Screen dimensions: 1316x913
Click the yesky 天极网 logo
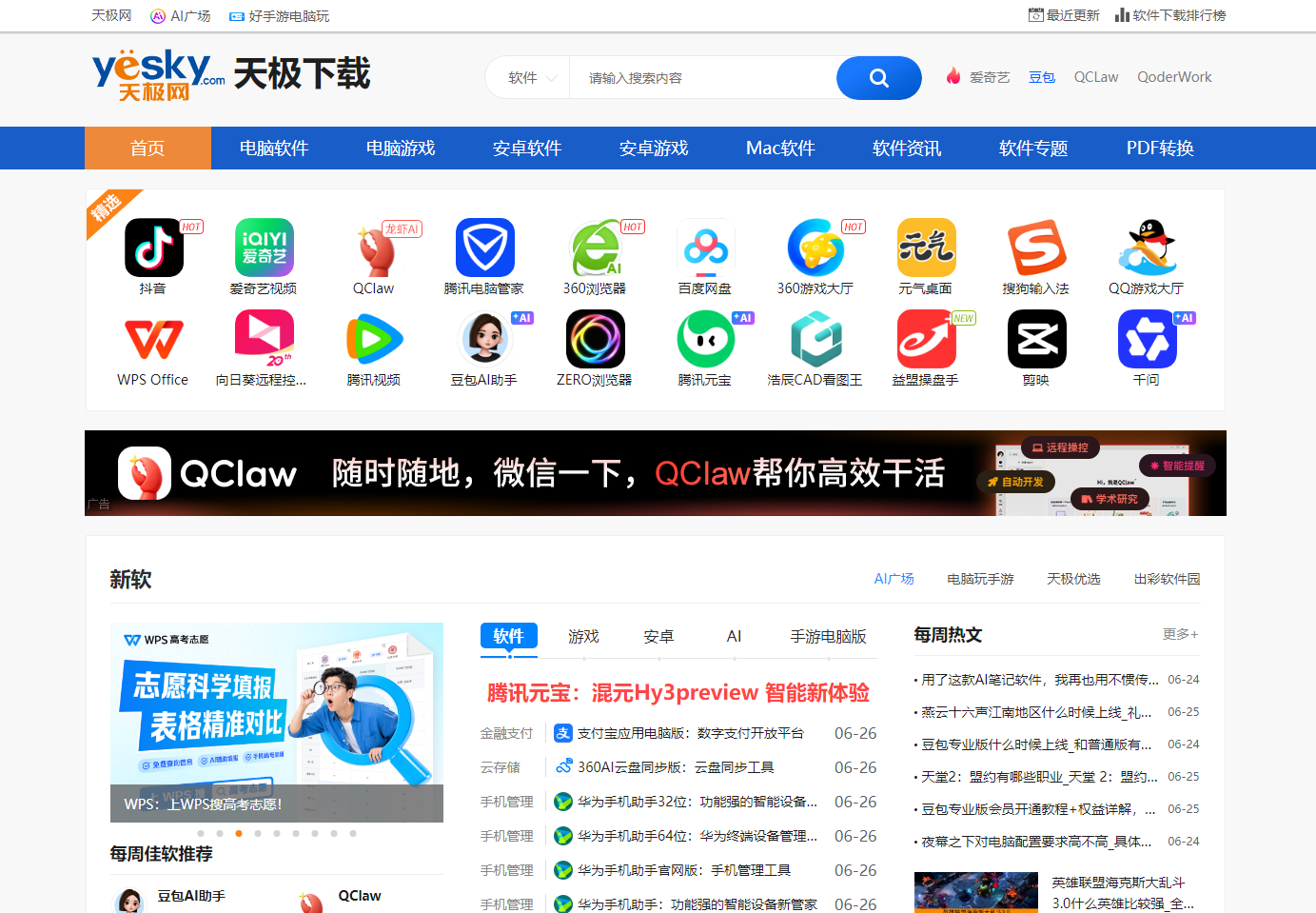pyautogui.click(x=159, y=74)
